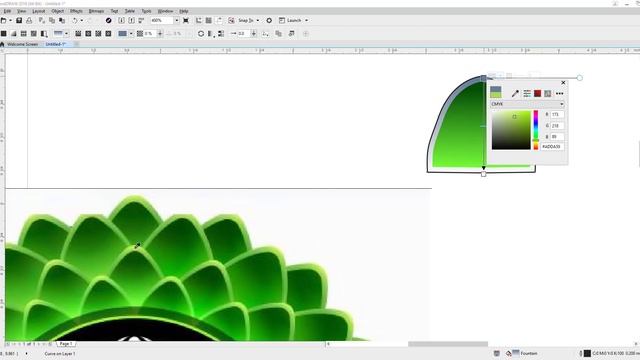
Task: Choose the Conical fountain fill type
Action: [x=98, y=33]
